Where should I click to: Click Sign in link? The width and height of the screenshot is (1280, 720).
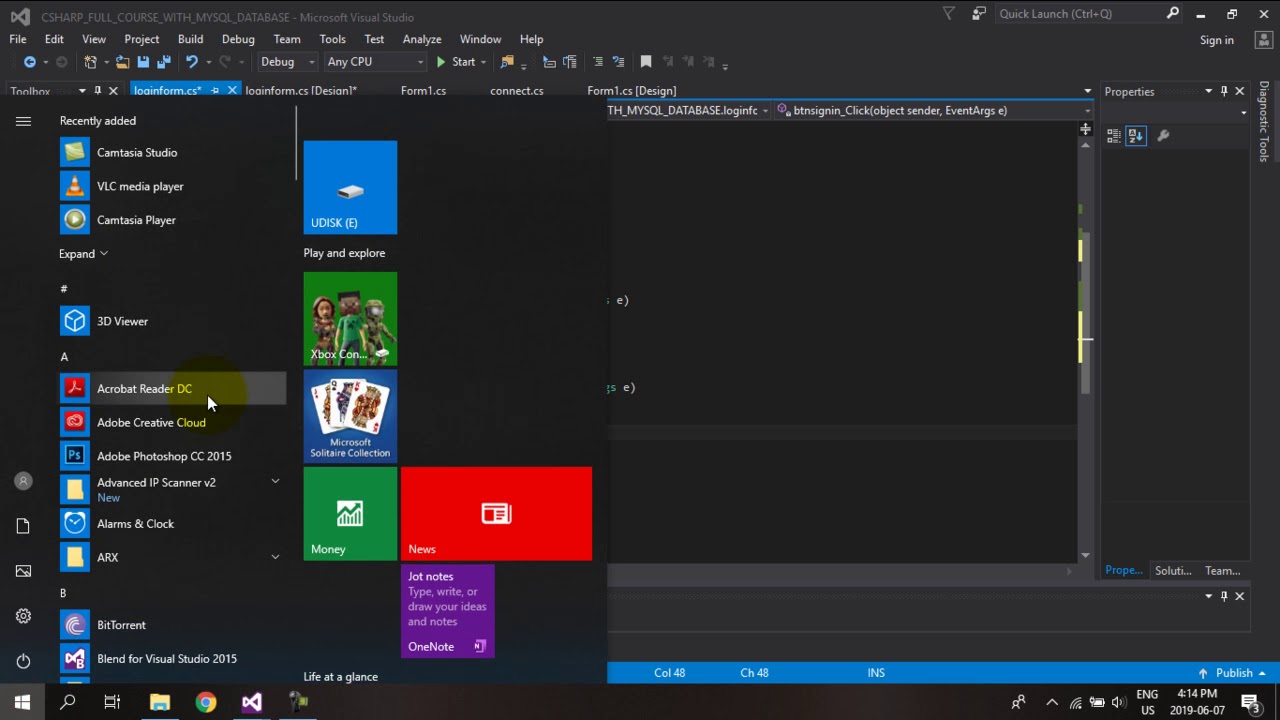1217,40
